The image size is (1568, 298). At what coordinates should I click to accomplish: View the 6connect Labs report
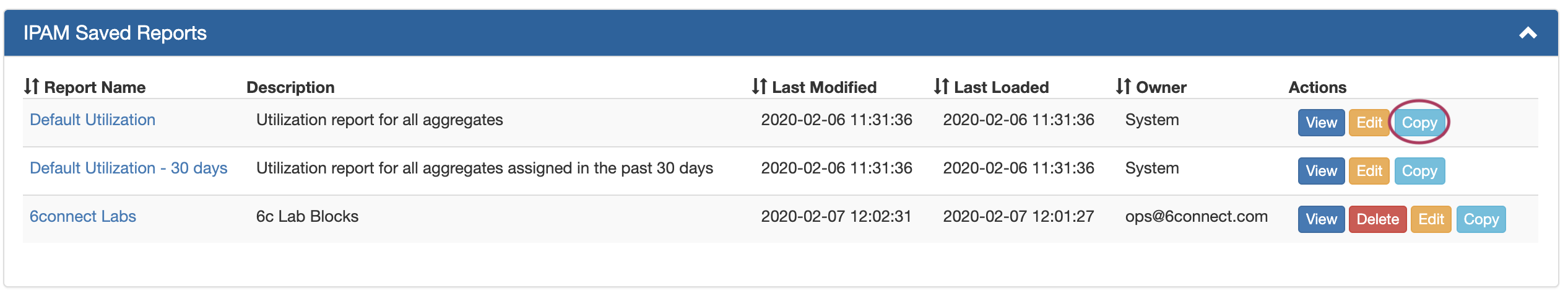coord(1321,219)
